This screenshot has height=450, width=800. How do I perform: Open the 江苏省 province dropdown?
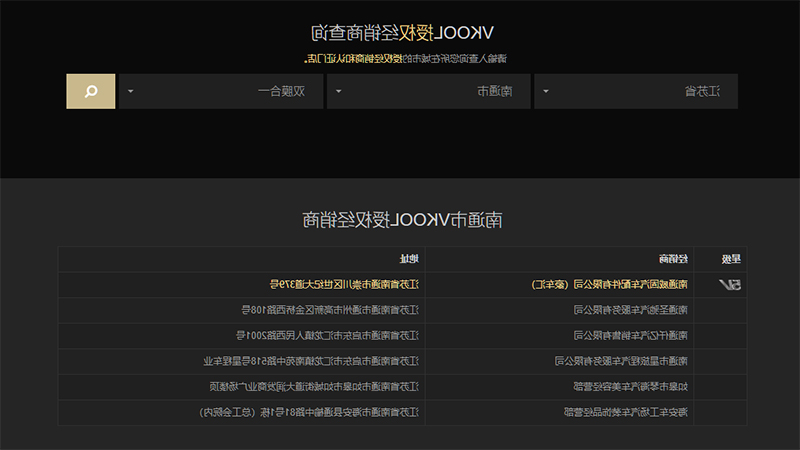click(636, 91)
